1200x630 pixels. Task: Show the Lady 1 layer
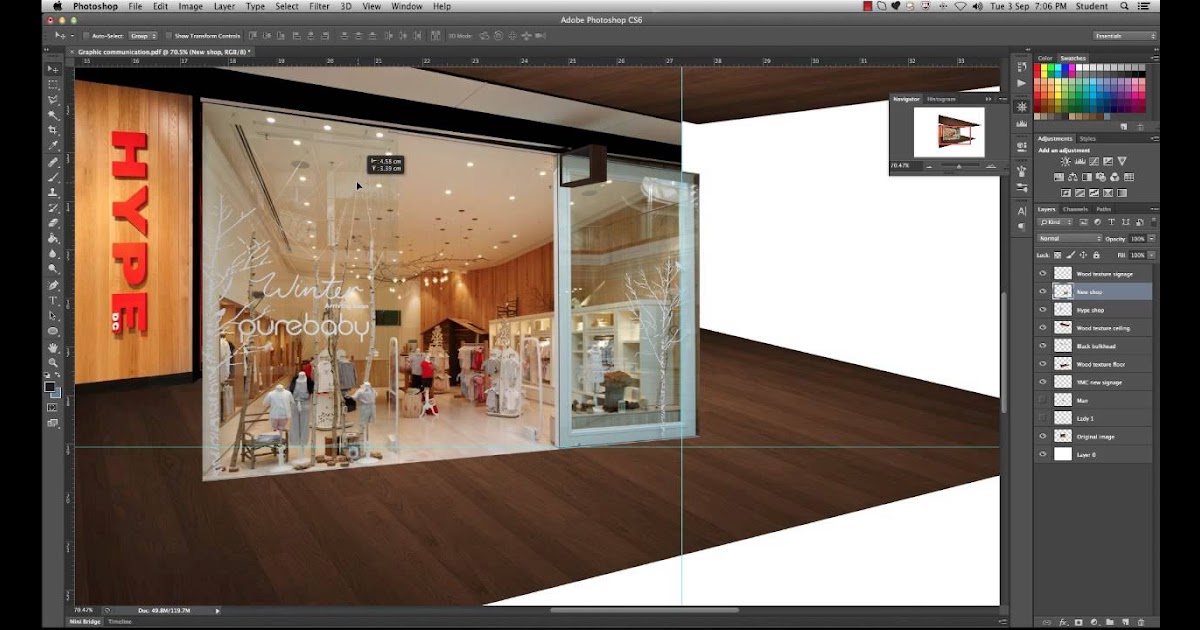[1043, 417]
